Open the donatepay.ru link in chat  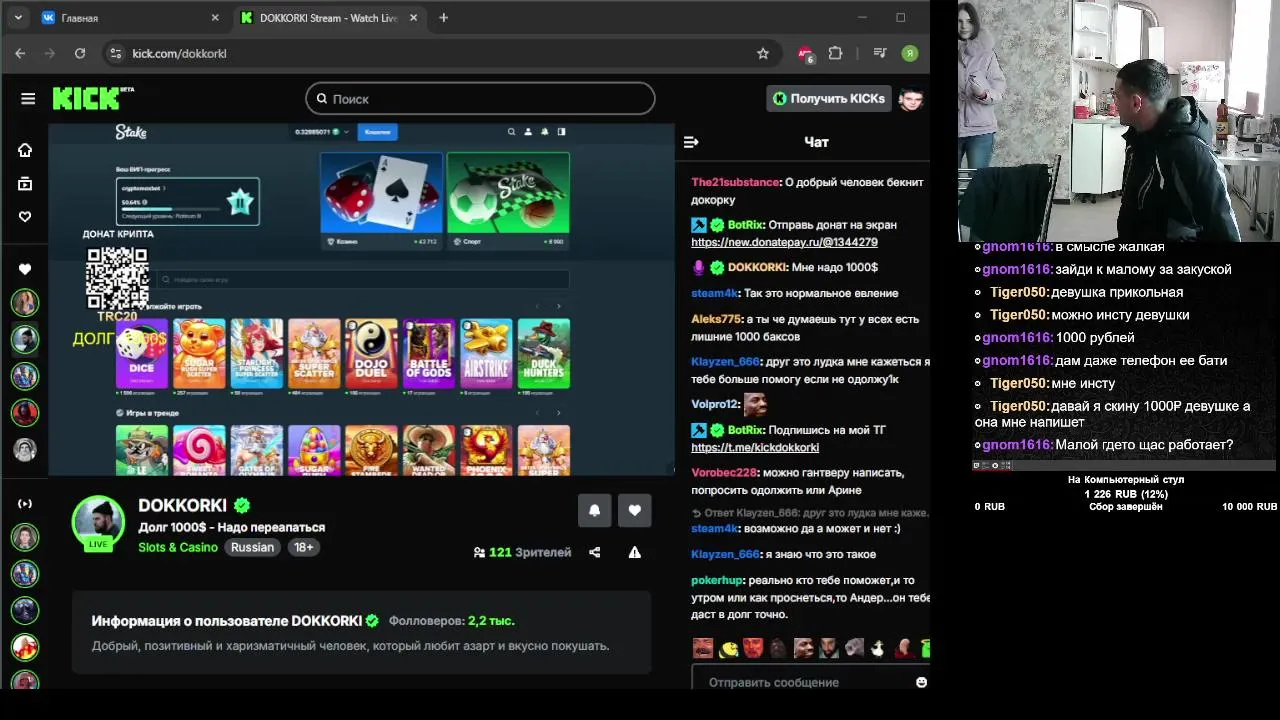click(784, 242)
